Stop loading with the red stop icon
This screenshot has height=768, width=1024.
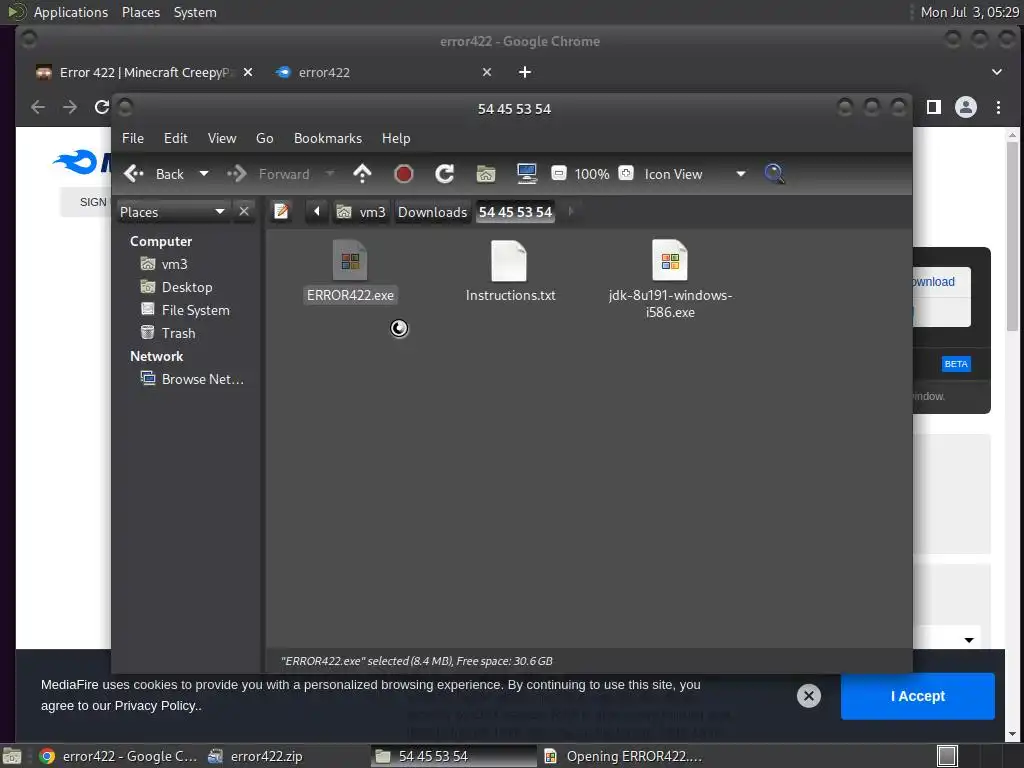coord(404,174)
